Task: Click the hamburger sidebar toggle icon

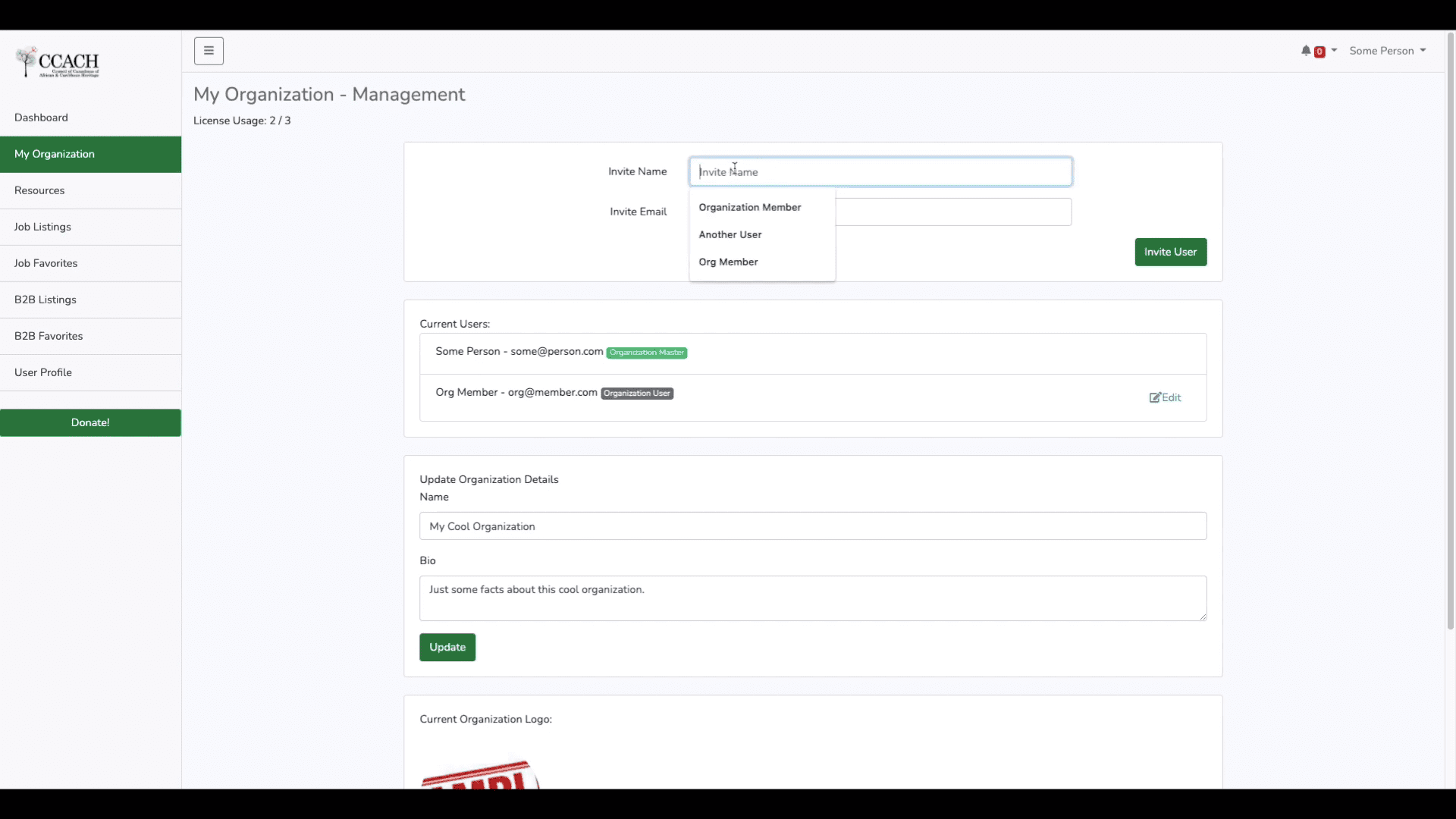Action: (x=209, y=51)
